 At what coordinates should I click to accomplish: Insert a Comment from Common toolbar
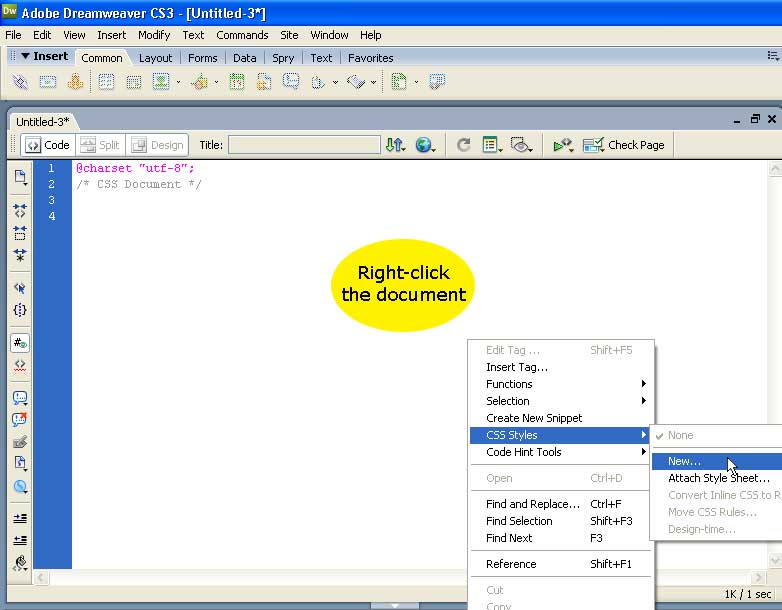(x=291, y=81)
